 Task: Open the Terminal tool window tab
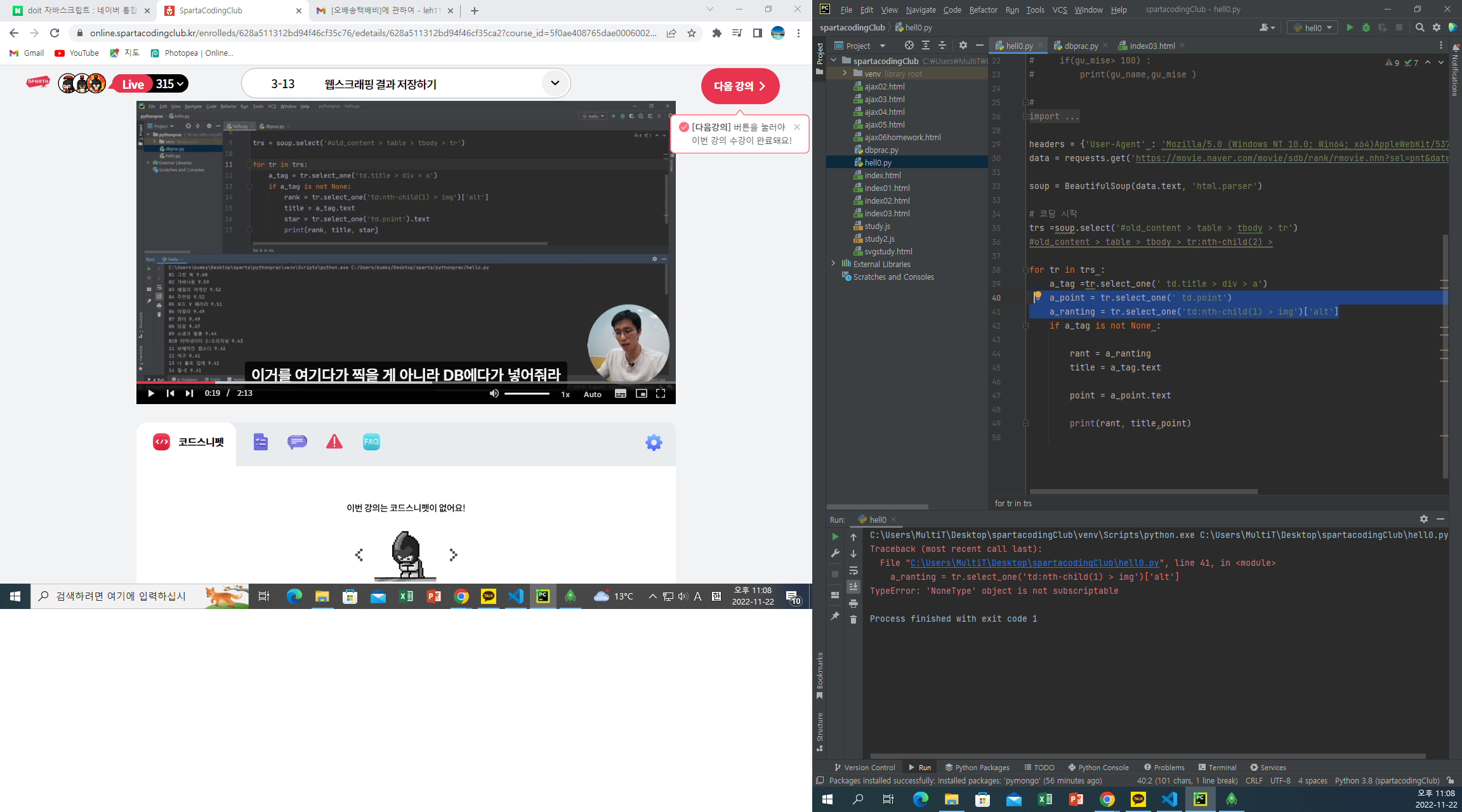coord(1217,768)
